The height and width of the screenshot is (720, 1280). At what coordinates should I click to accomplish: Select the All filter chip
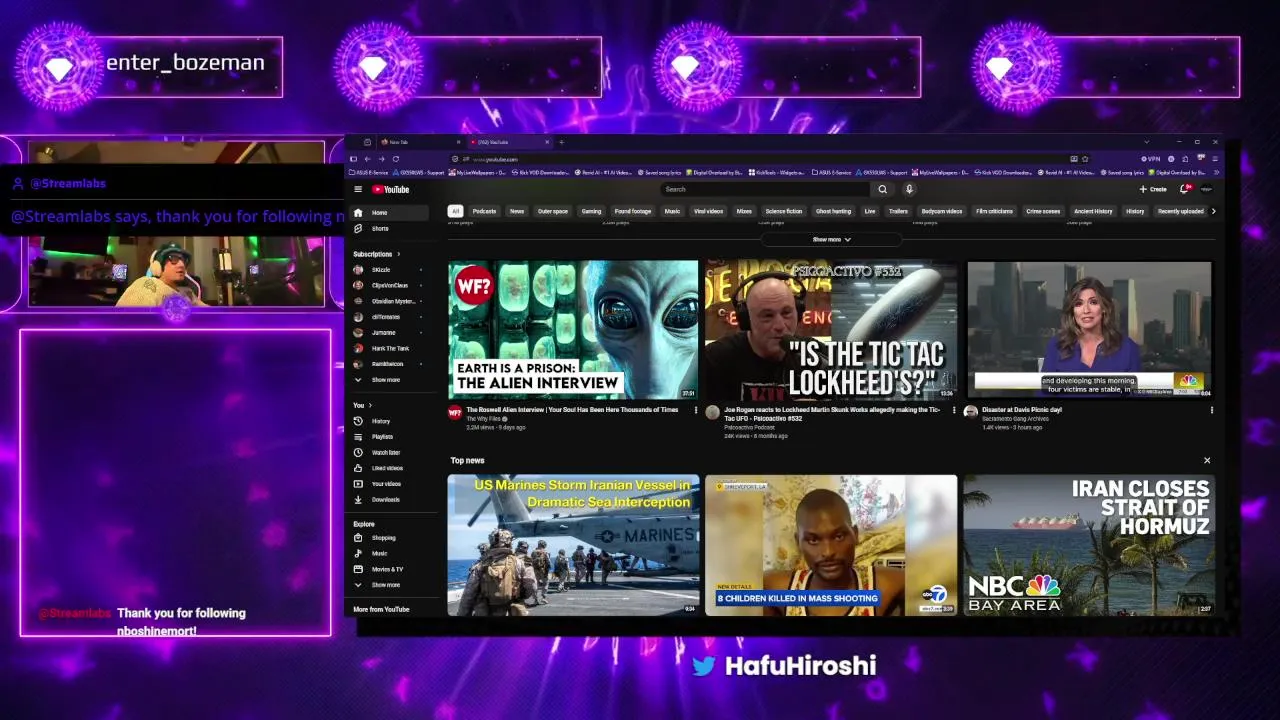tap(455, 211)
